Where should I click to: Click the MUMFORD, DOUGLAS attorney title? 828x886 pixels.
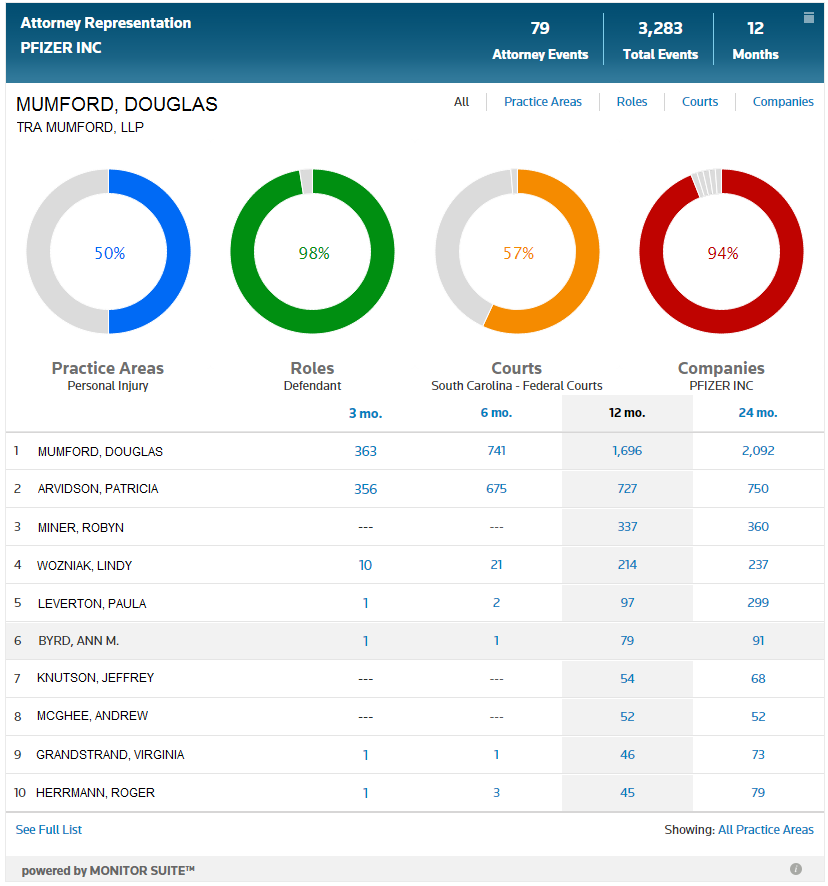pyautogui.click(x=116, y=104)
